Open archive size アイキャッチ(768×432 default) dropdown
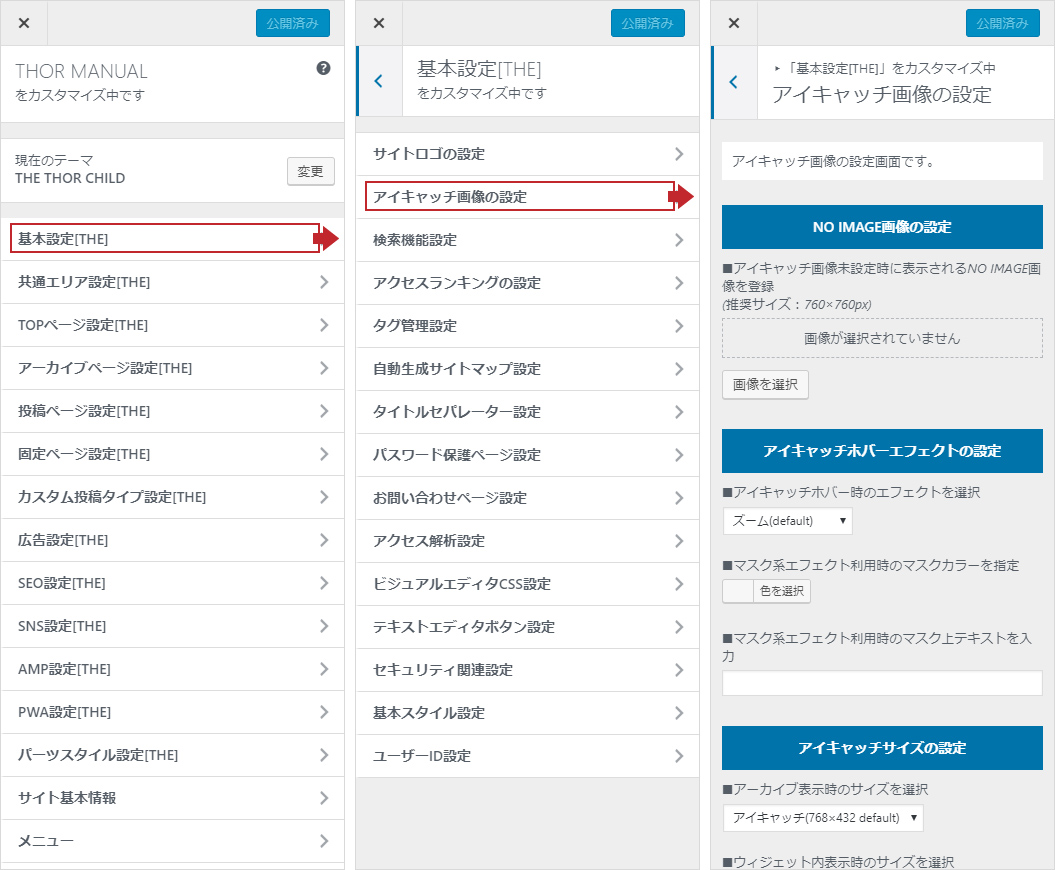Viewport: 1055px width, 870px height. [822, 818]
